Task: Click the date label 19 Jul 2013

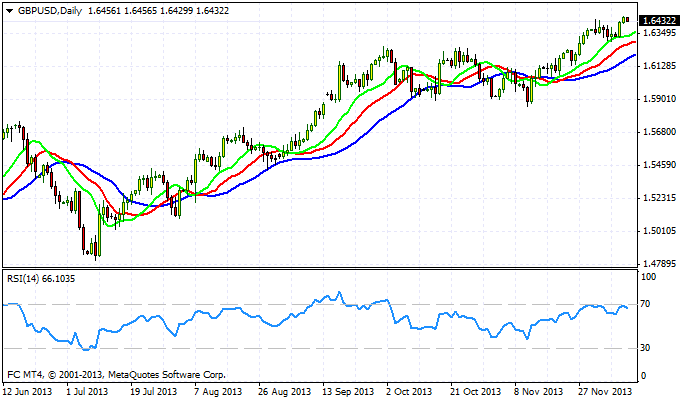Action: point(154,391)
